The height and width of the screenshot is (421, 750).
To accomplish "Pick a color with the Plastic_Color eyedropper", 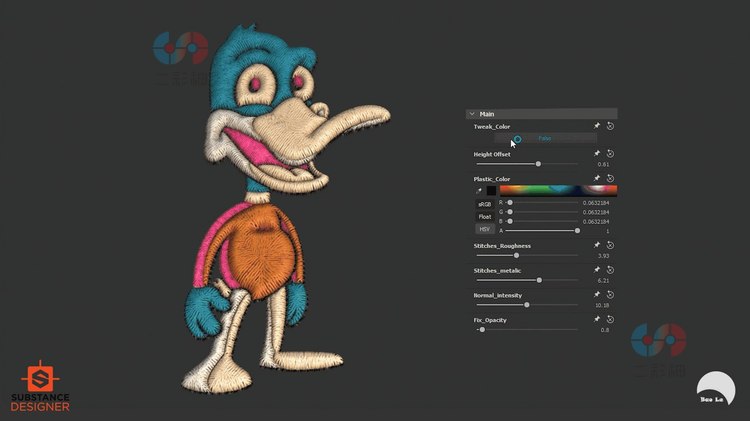I will pyautogui.click(x=479, y=191).
